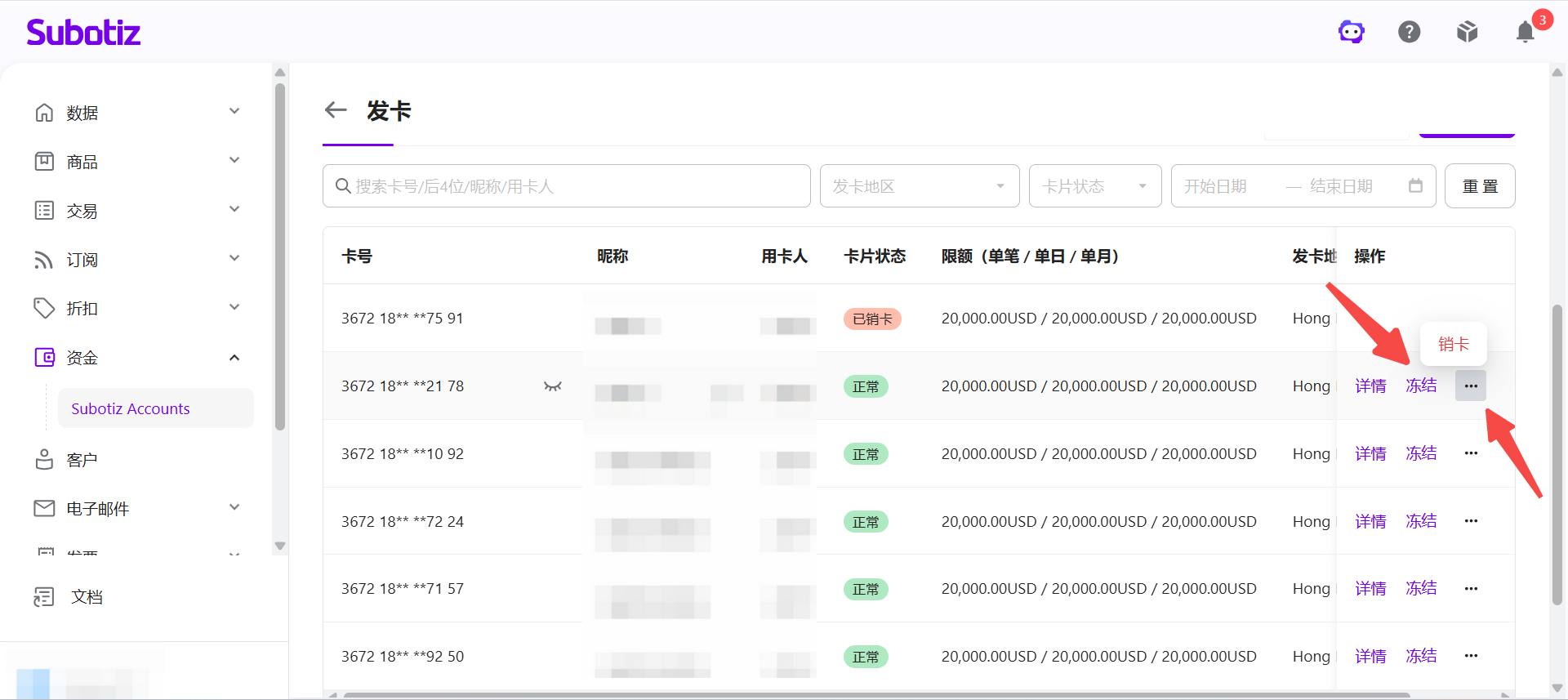Open more actions for card ending 21 78
Screen dimensions: 1568x700
[x=1471, y=386]
